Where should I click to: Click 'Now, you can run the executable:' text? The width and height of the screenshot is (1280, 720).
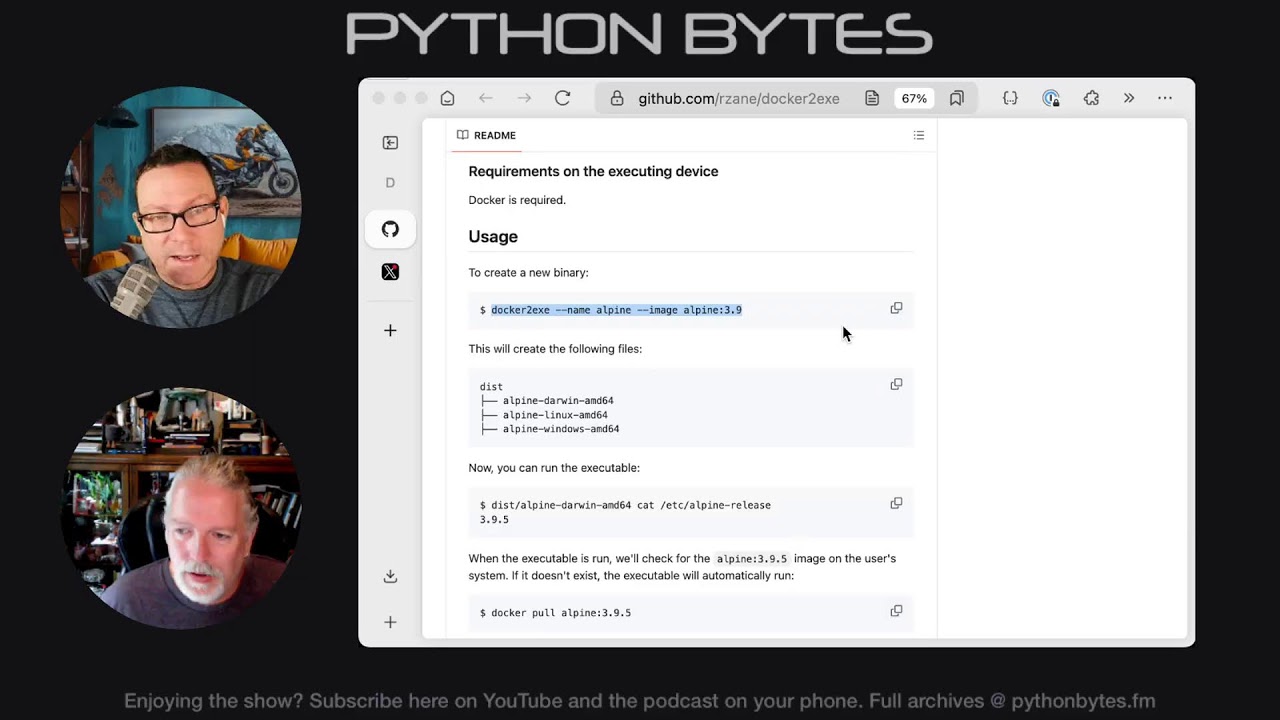(x=554, y=468)
